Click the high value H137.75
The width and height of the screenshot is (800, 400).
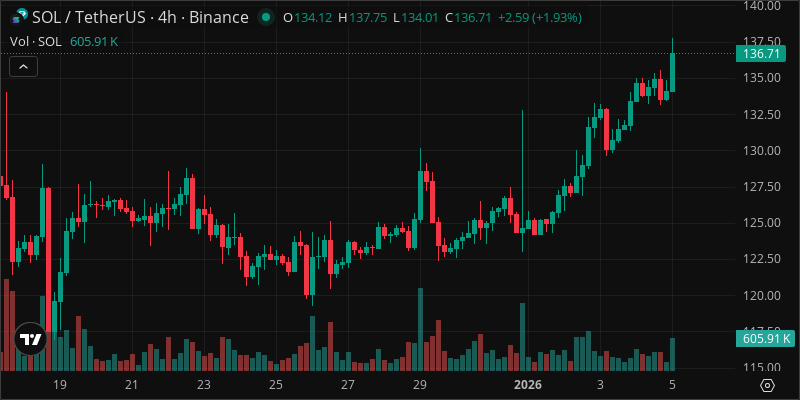(x=362, y=18)
